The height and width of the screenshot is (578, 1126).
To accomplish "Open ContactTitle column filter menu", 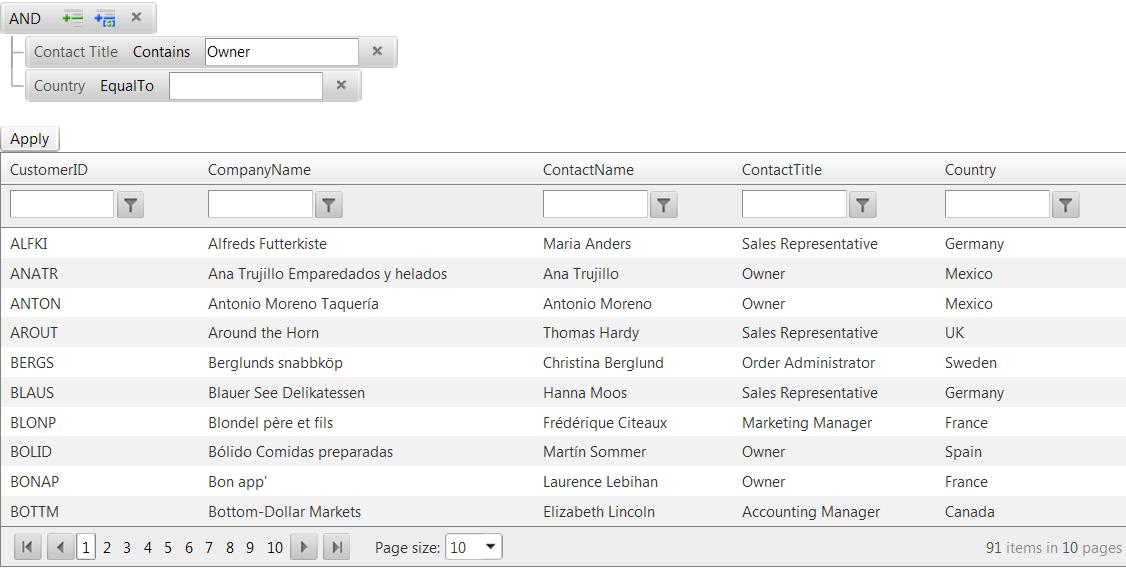I will coord(863,205).
